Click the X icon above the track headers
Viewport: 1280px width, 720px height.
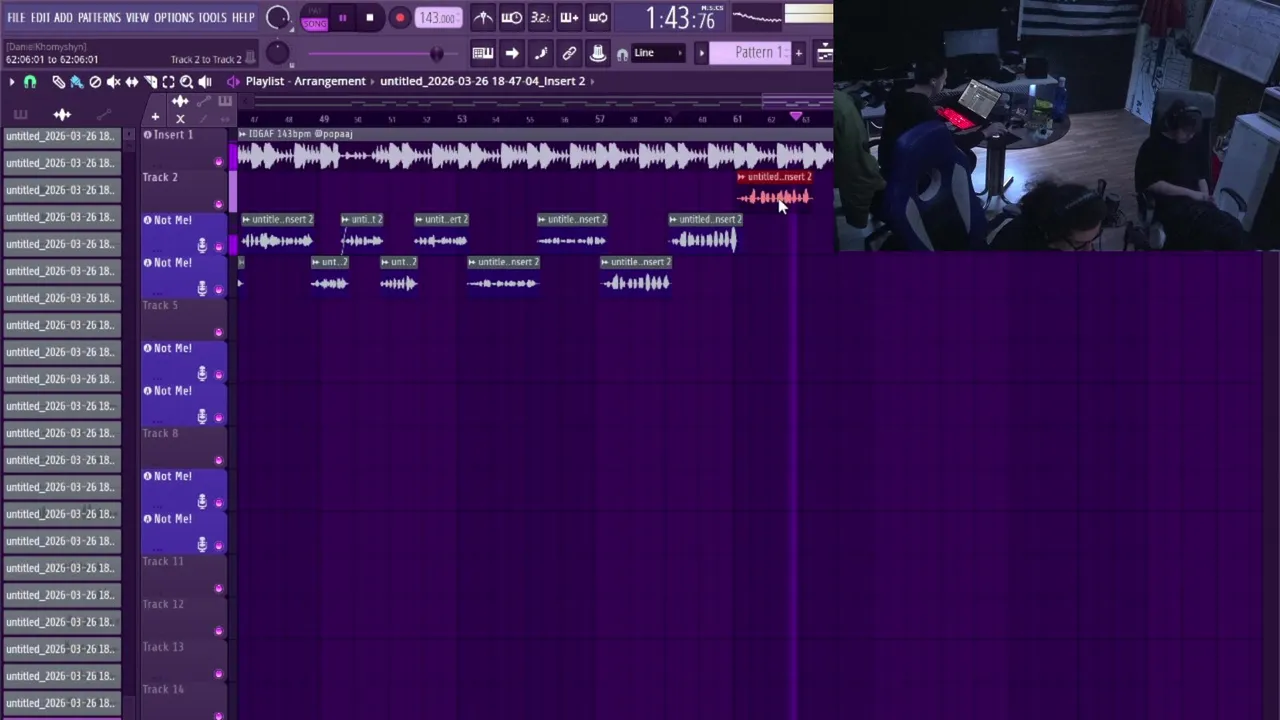pyautogui.click(x=180, y=118)
